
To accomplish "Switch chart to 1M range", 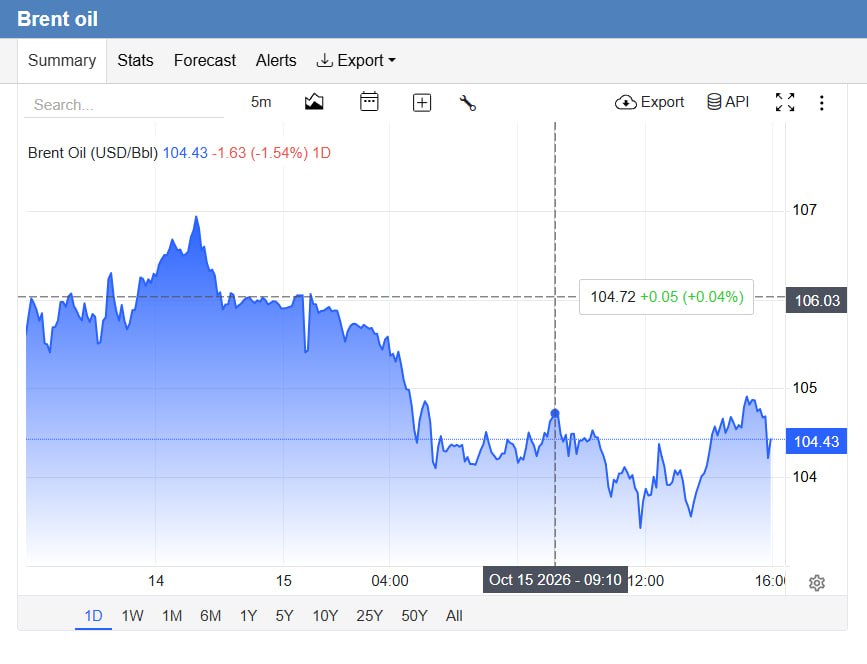I will [172, 616].
